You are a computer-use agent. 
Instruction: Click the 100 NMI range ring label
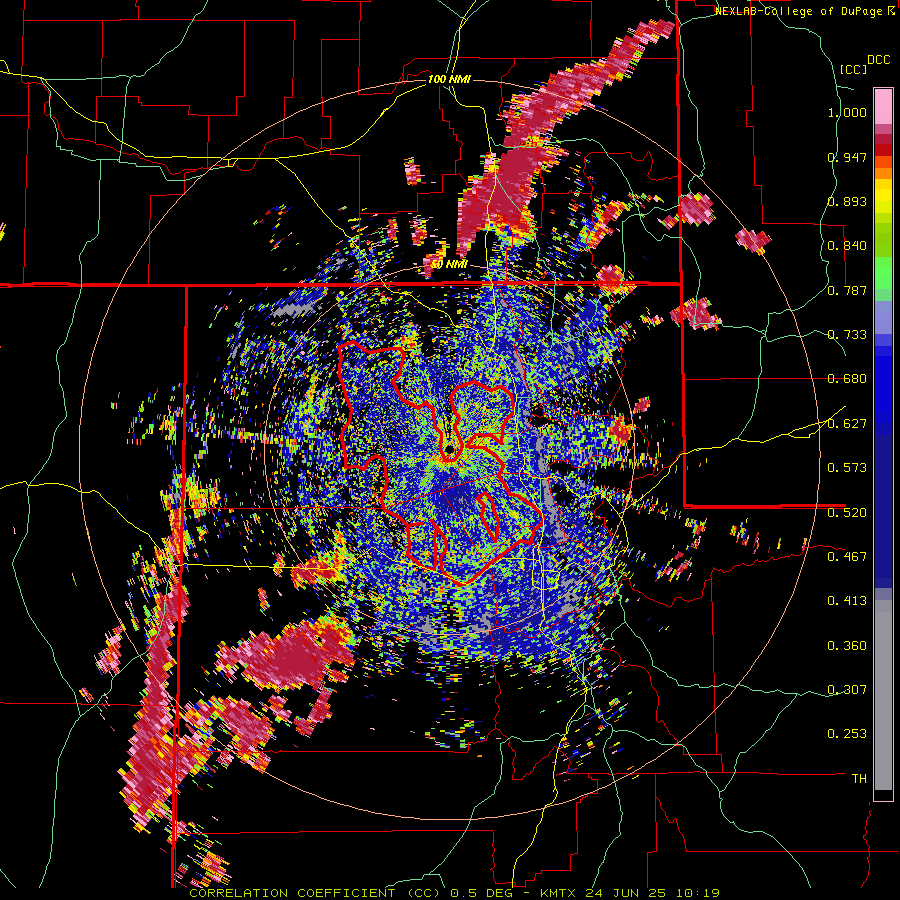coord(449,79)
